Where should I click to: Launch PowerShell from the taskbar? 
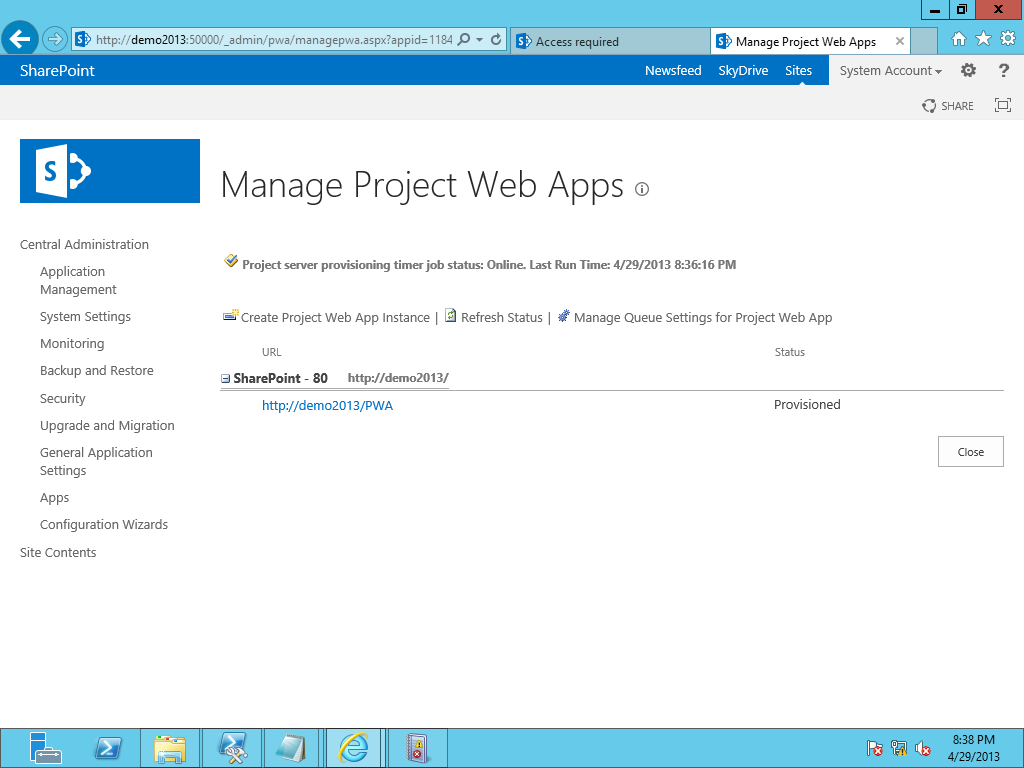point(108,748)
